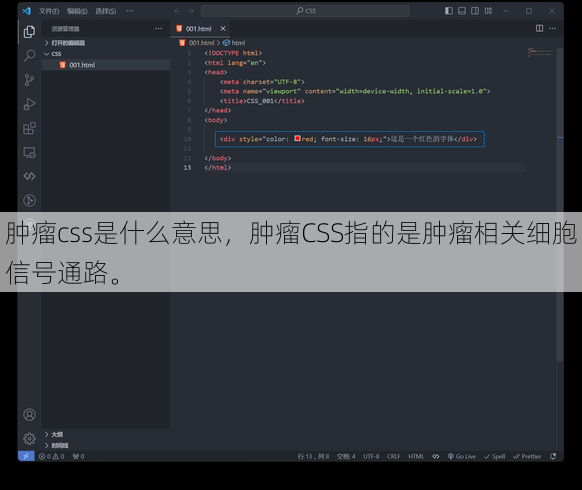Expand the 大纲 outline section

(106, 434)
